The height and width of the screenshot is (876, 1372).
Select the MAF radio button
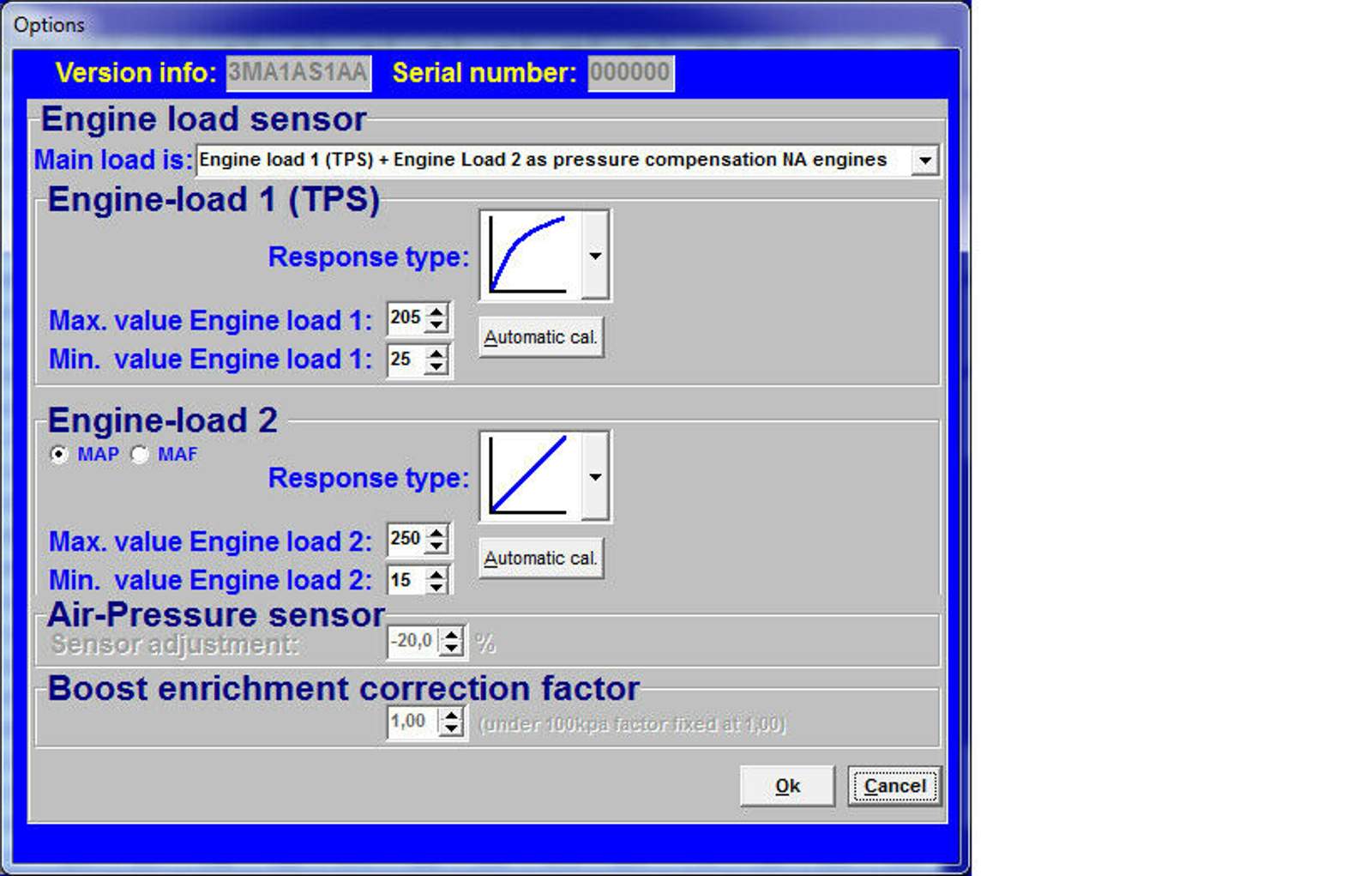(x=140, y=455)
